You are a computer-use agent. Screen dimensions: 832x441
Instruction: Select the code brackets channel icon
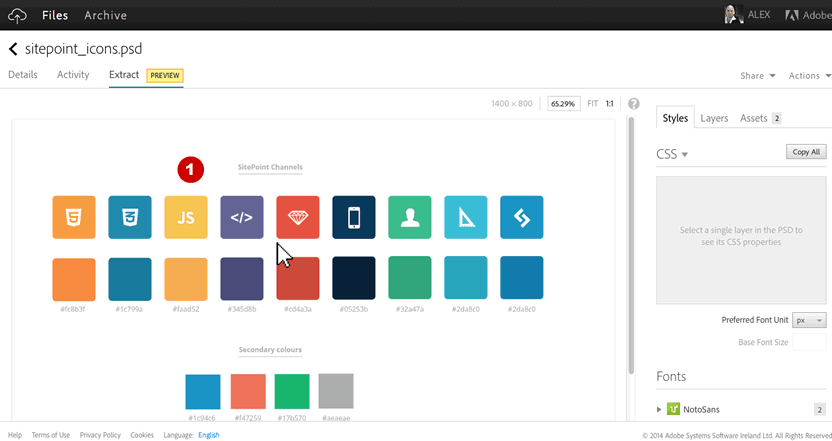tap(242, 217)
